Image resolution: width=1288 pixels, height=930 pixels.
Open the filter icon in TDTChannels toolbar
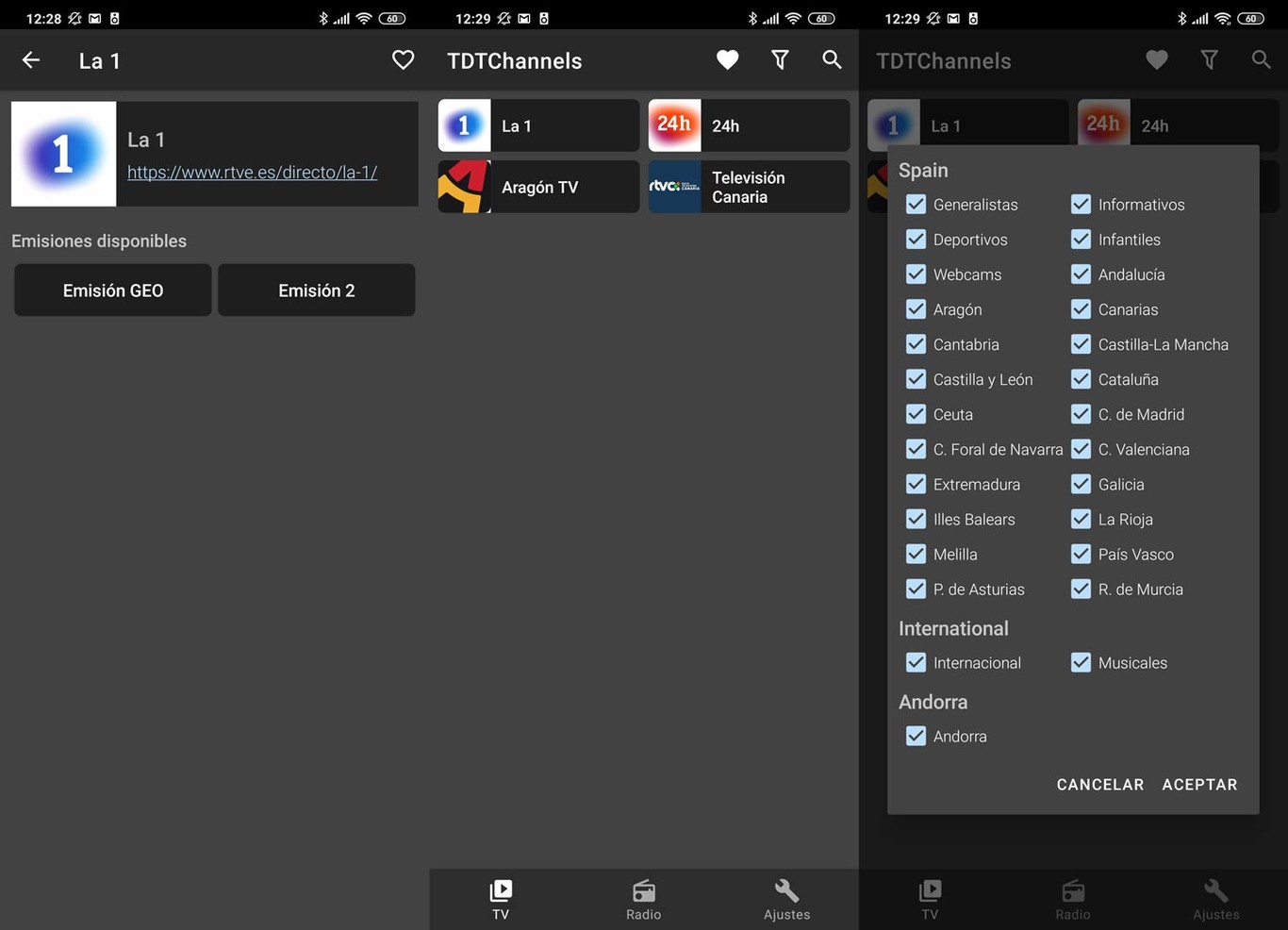(779, 59)
